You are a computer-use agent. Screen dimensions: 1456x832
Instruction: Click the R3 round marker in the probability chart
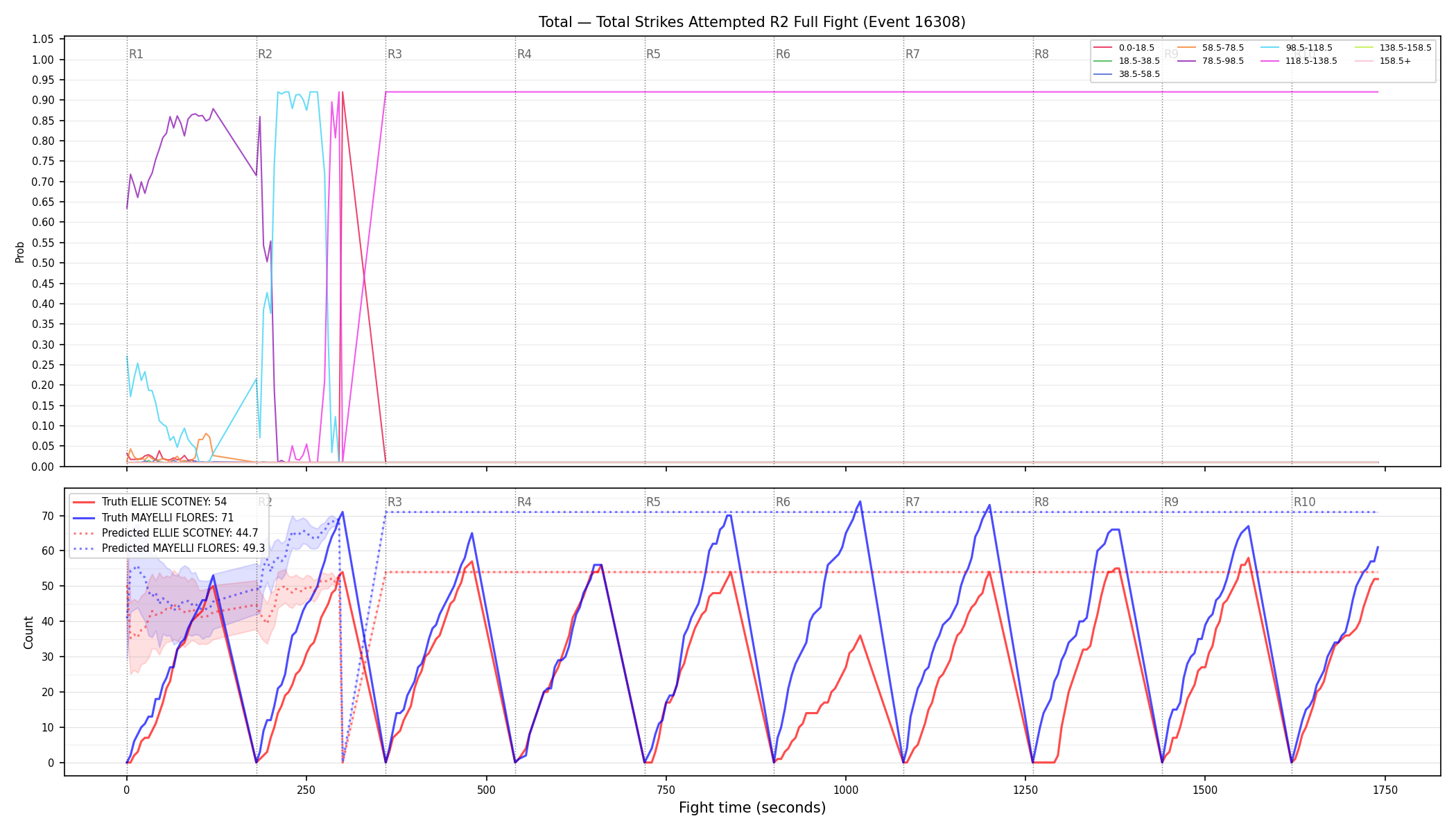pyautogui.click(x=395, y=54)
